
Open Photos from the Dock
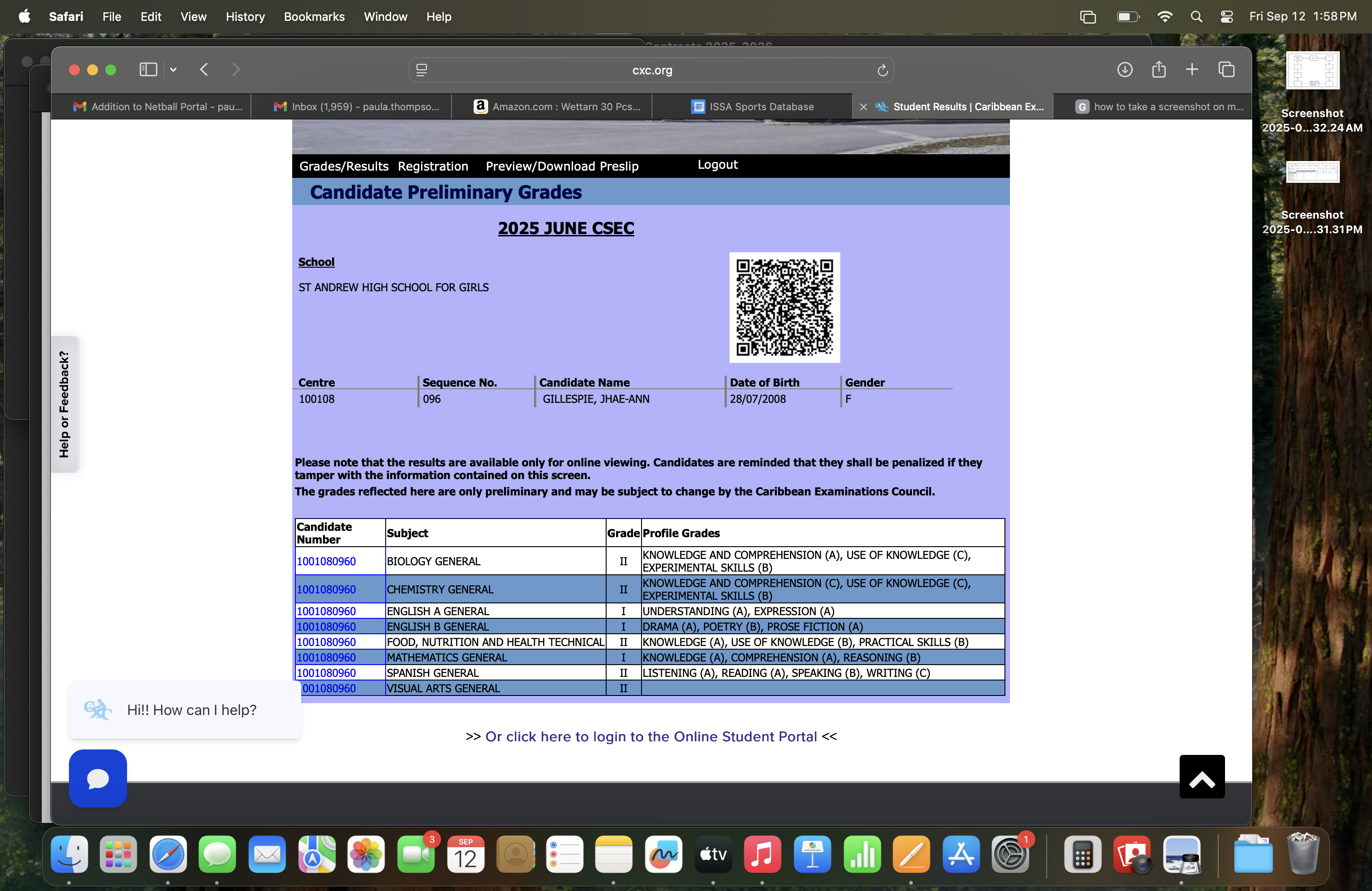click(366, 854)
